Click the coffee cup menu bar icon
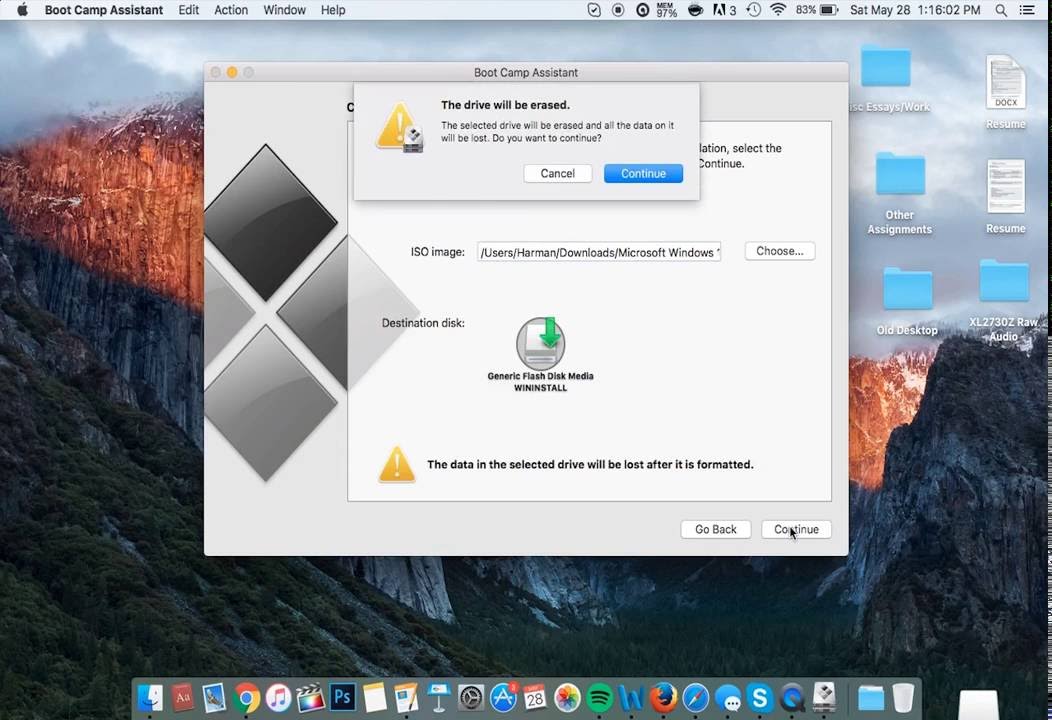 click(x=696, y=10)
